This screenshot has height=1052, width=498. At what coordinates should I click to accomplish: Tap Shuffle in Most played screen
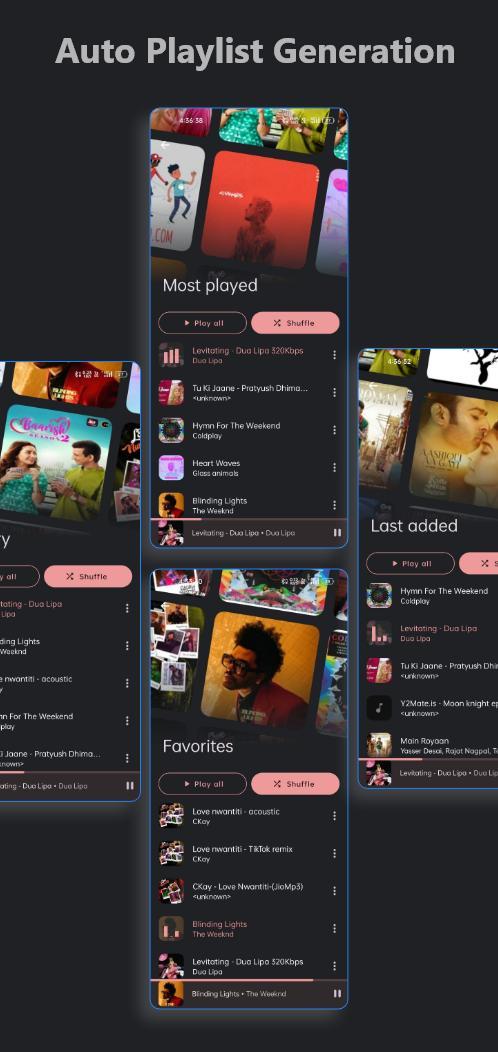click(295, 323)
